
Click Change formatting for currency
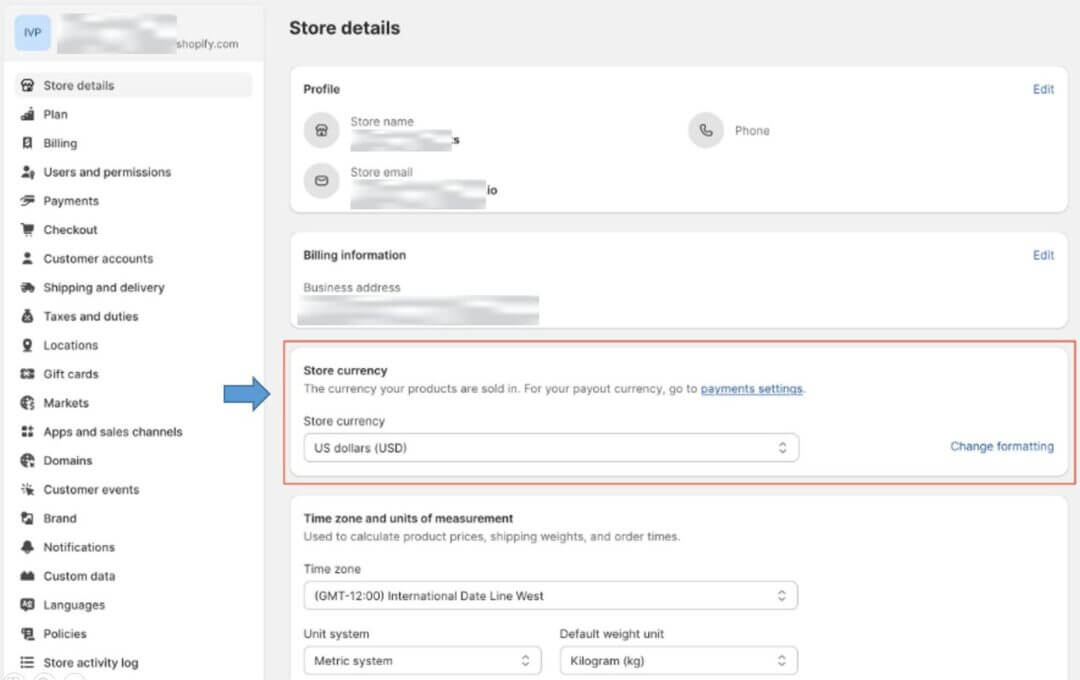pyautogui.click(x=1001, y=447)
